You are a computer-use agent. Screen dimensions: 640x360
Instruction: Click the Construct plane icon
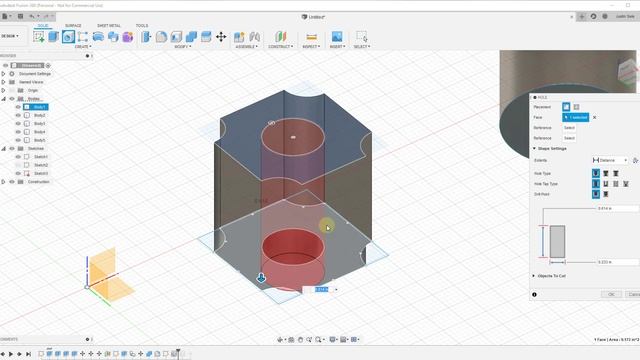click(281, 37)
